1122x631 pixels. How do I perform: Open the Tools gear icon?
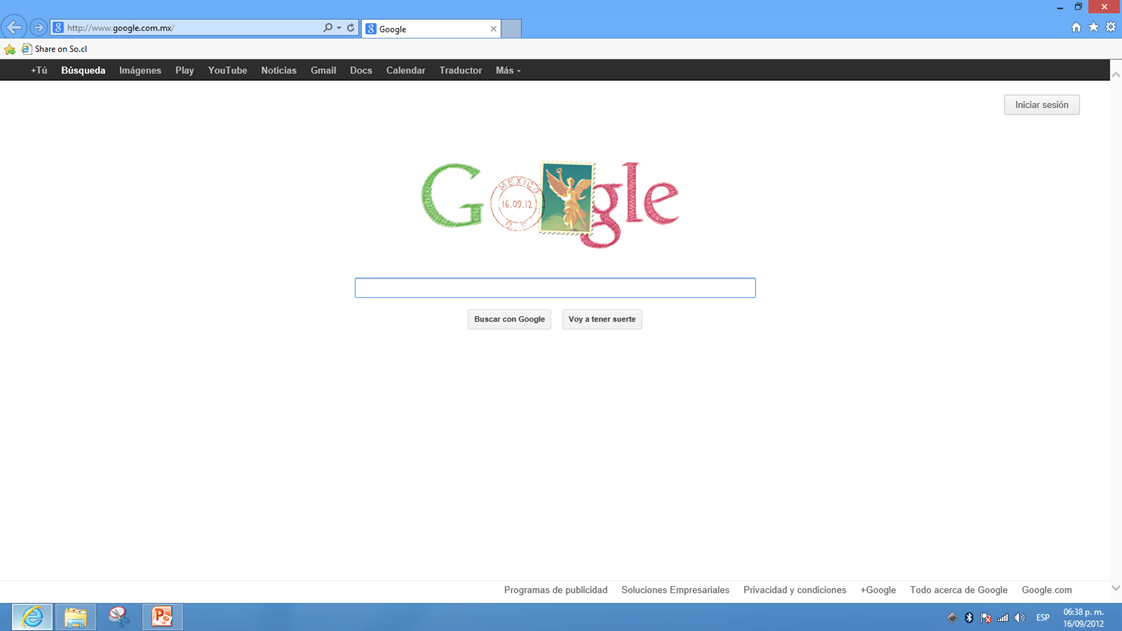point(1110,28)
